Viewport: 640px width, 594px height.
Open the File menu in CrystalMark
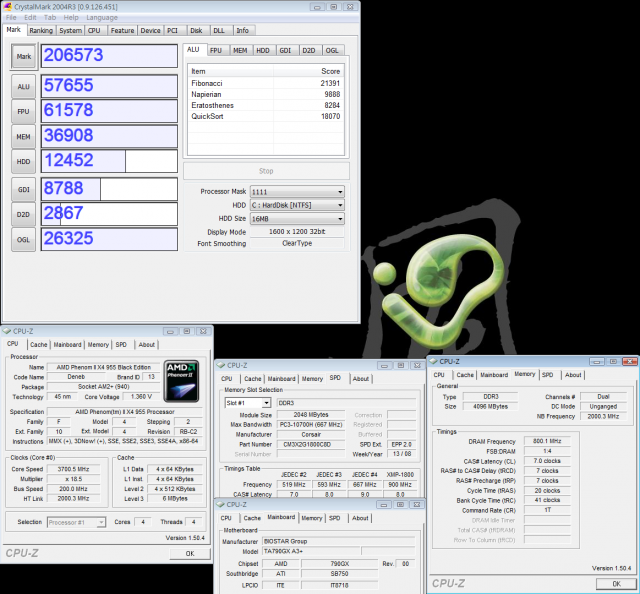pyautogui.click(x=11, y=18)
